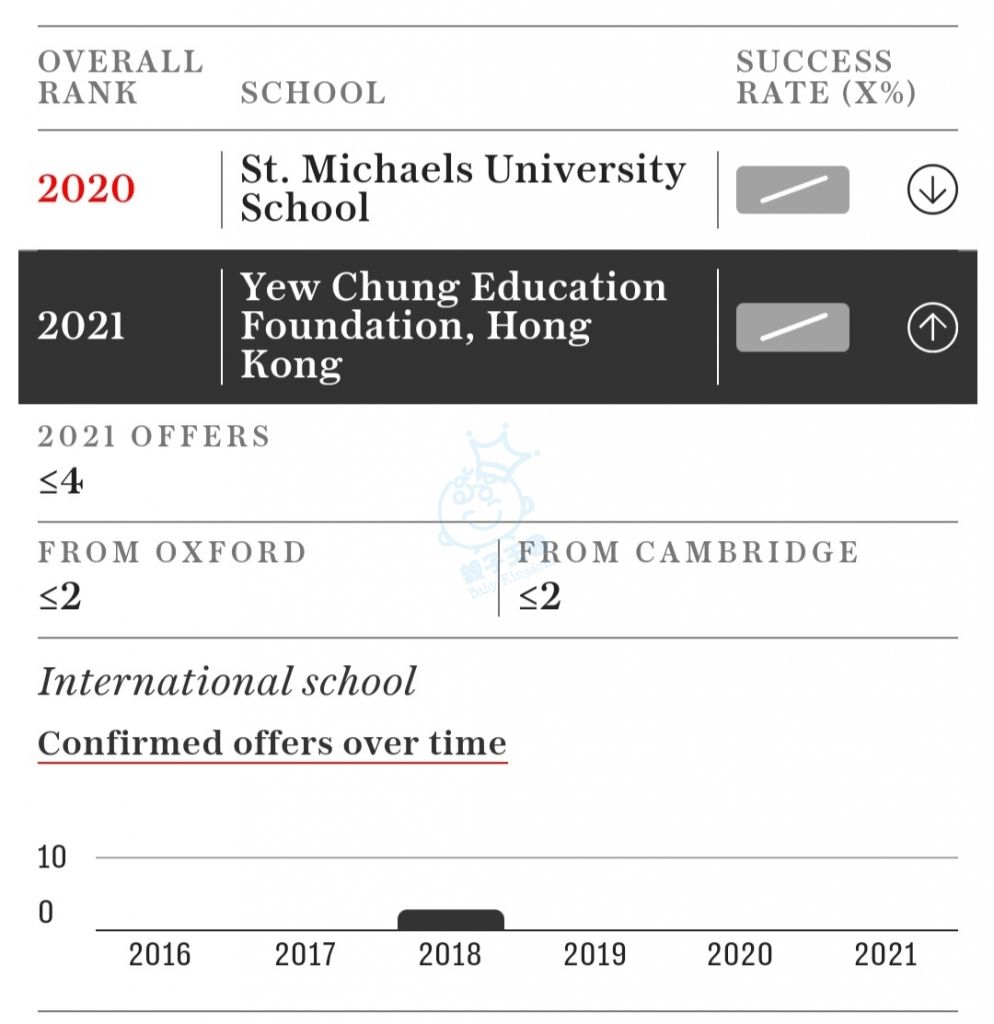Viewport: 994px width, 1024px height.
Task: Click the 2018 bar in offers chart
Action: [451, 920]
